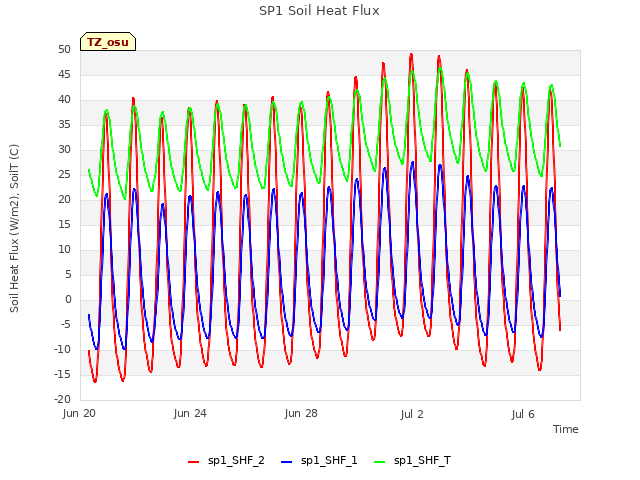Click the 45 y-axis tick label
Image resolution: width=640 pixels, height=480 pixels.
64,74
